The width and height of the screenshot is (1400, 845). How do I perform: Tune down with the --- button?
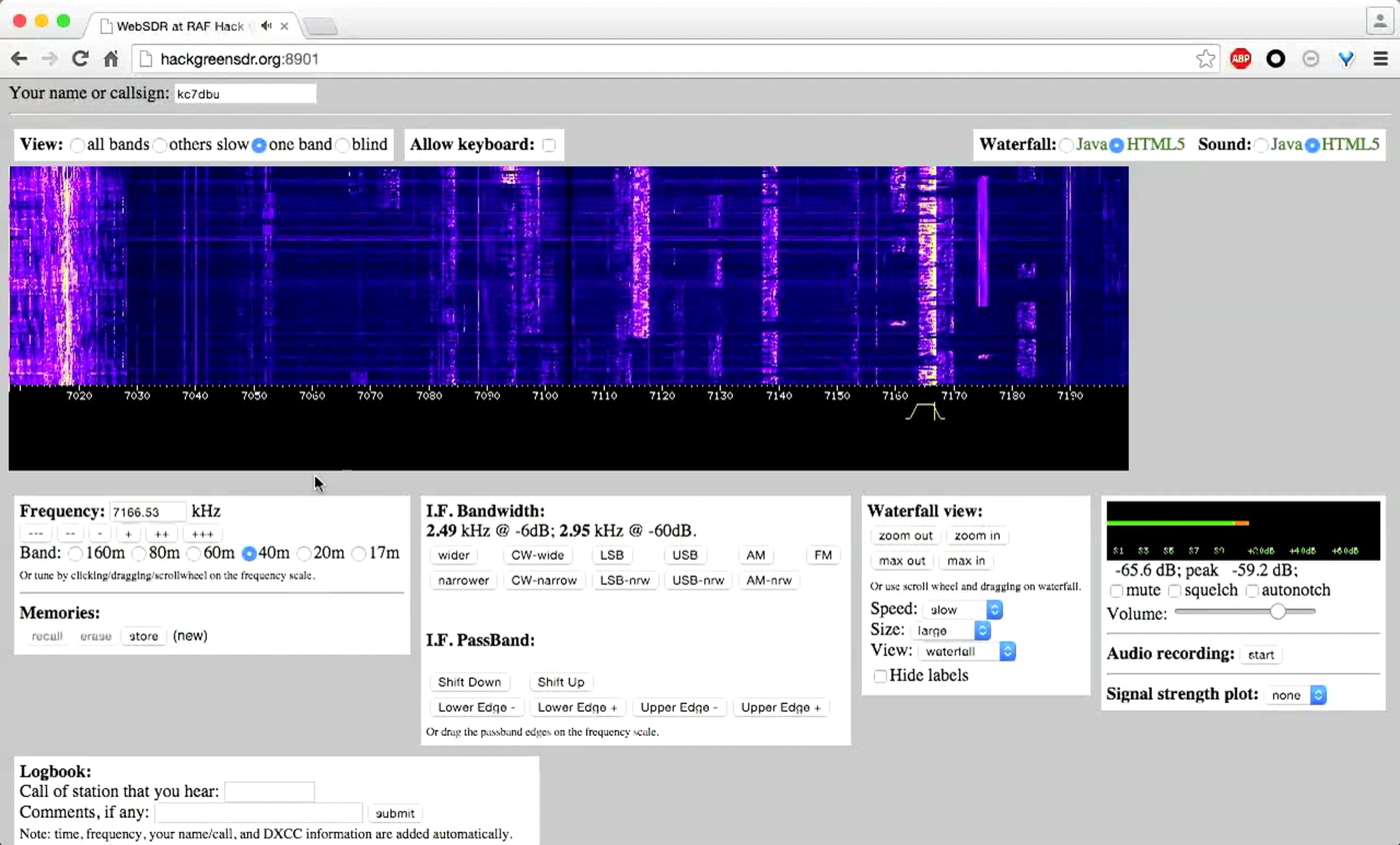tap(36, 534)
